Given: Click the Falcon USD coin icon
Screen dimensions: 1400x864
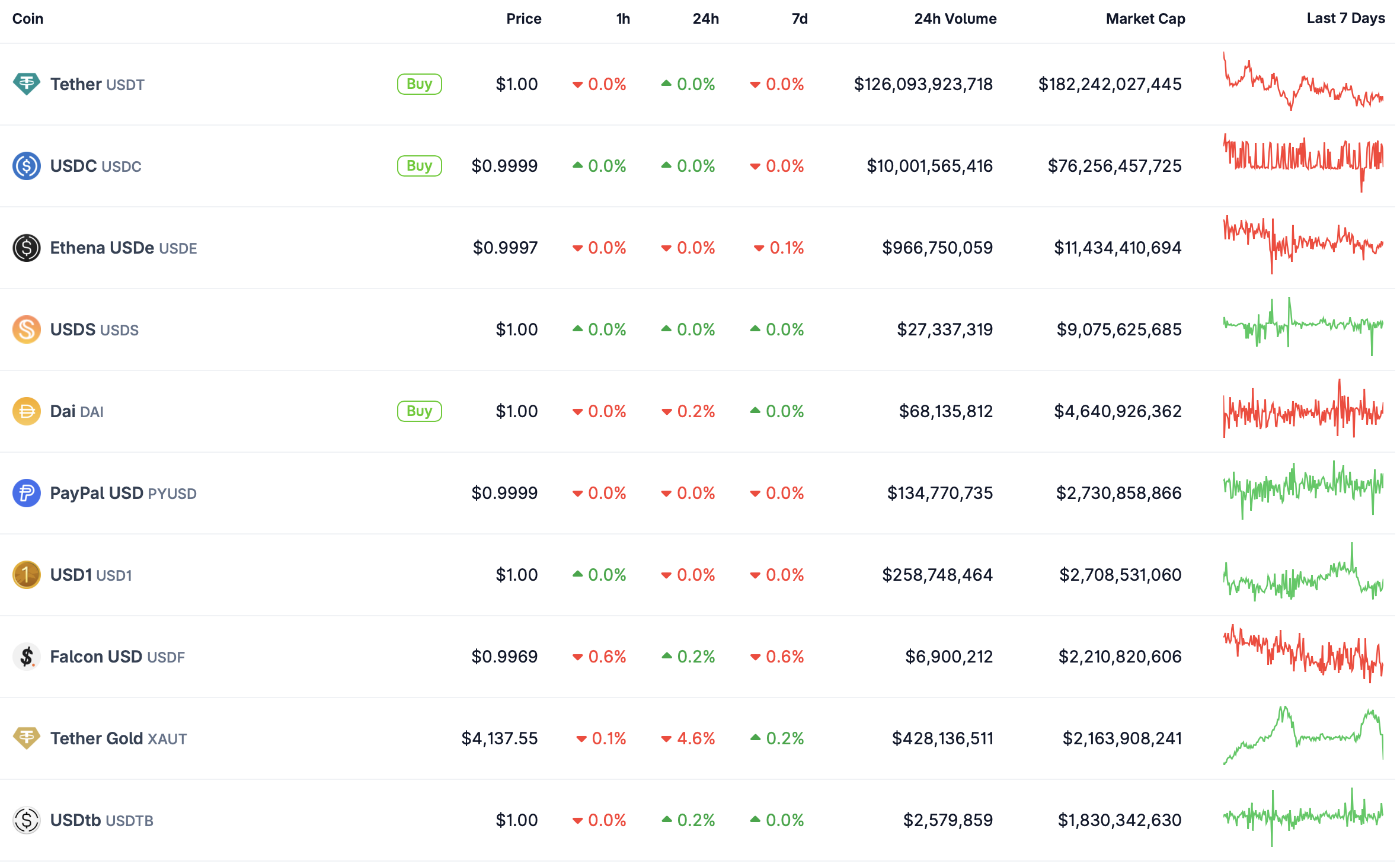Looking at the screenshot, I should coord(27,657).
